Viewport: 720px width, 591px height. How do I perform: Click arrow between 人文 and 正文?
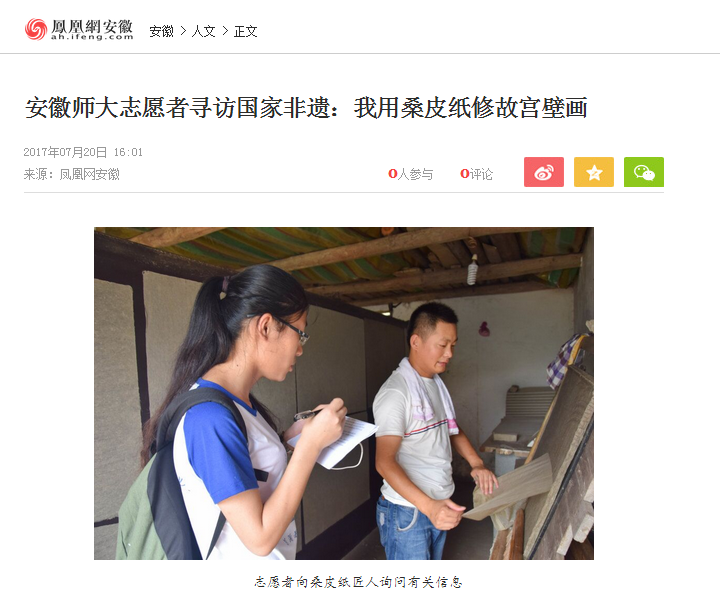click(225, 31)
